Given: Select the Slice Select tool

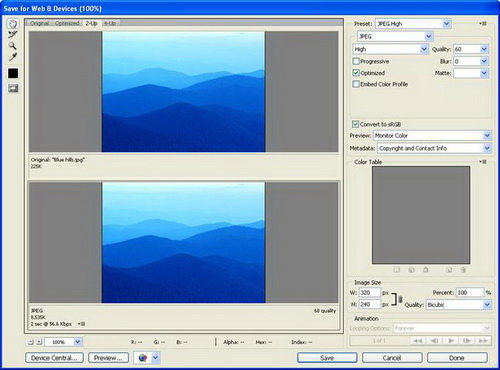Looking at the screenshot, I should click(x=13, y=34).
